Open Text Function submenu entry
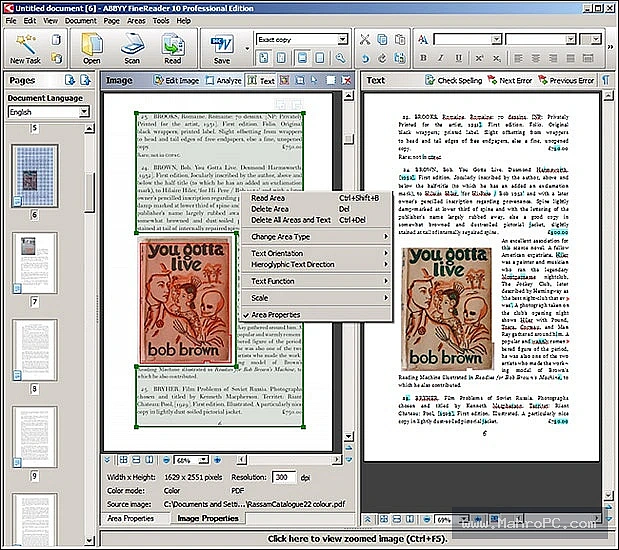The image size is (619, 550). click(317, 282)
